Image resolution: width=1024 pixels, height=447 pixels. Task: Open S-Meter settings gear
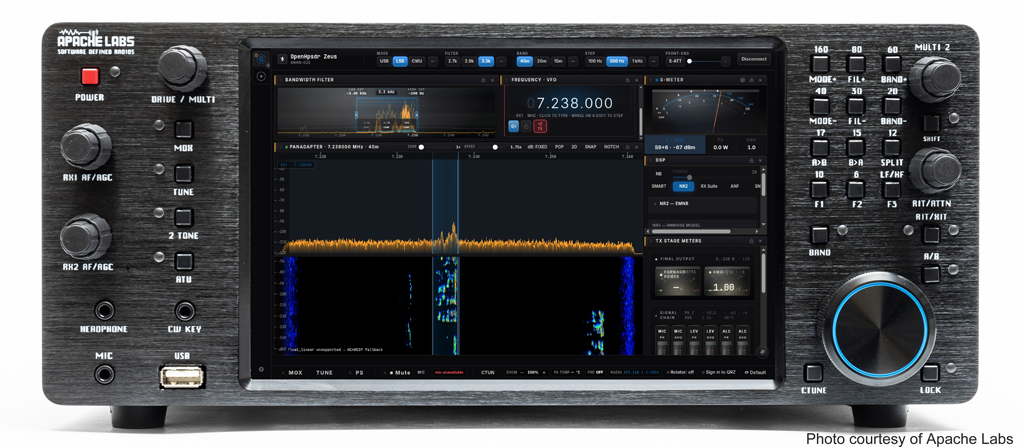pyautogui.click(x=742, y=80)
